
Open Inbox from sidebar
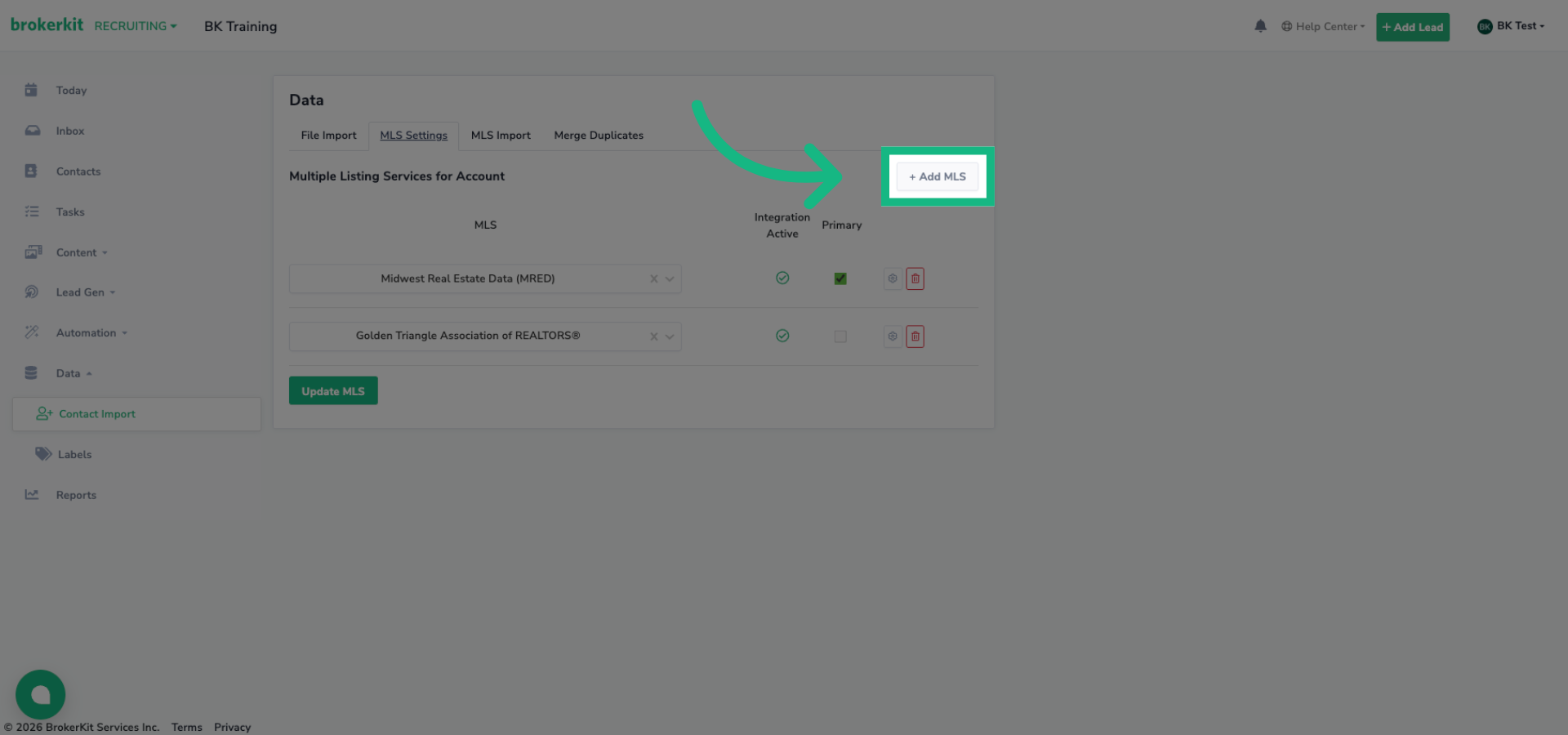coord(70,131)
